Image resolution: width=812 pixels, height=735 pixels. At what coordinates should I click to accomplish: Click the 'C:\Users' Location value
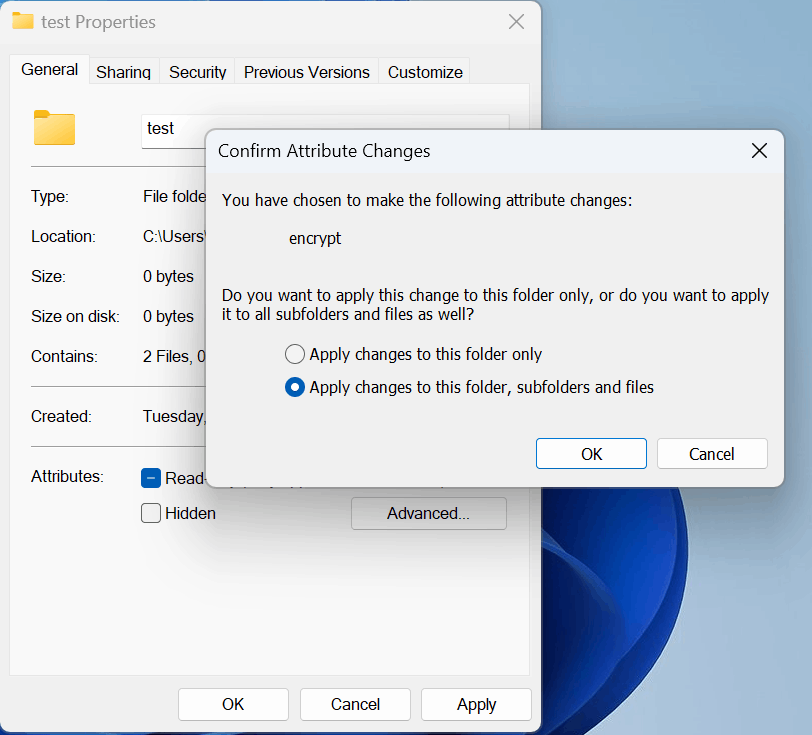tap(175, 236)
